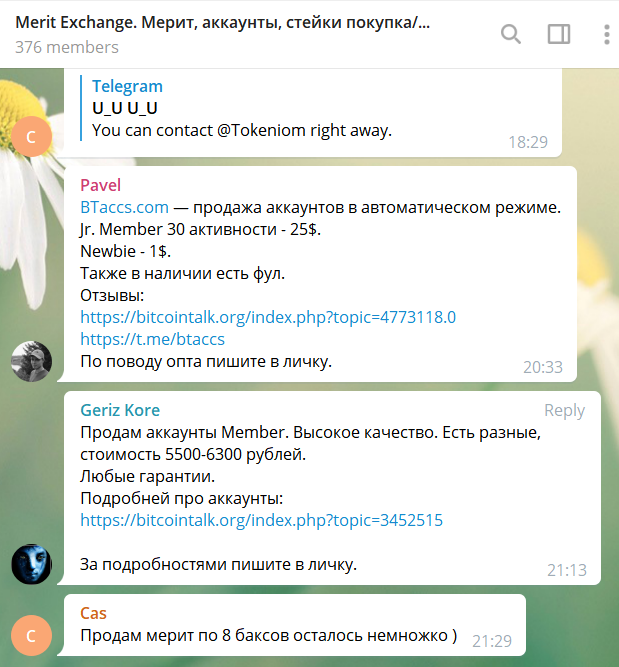Click the 20:33 timestamp on Pavel's message
The image size is (619, 667).
[543, 367]
